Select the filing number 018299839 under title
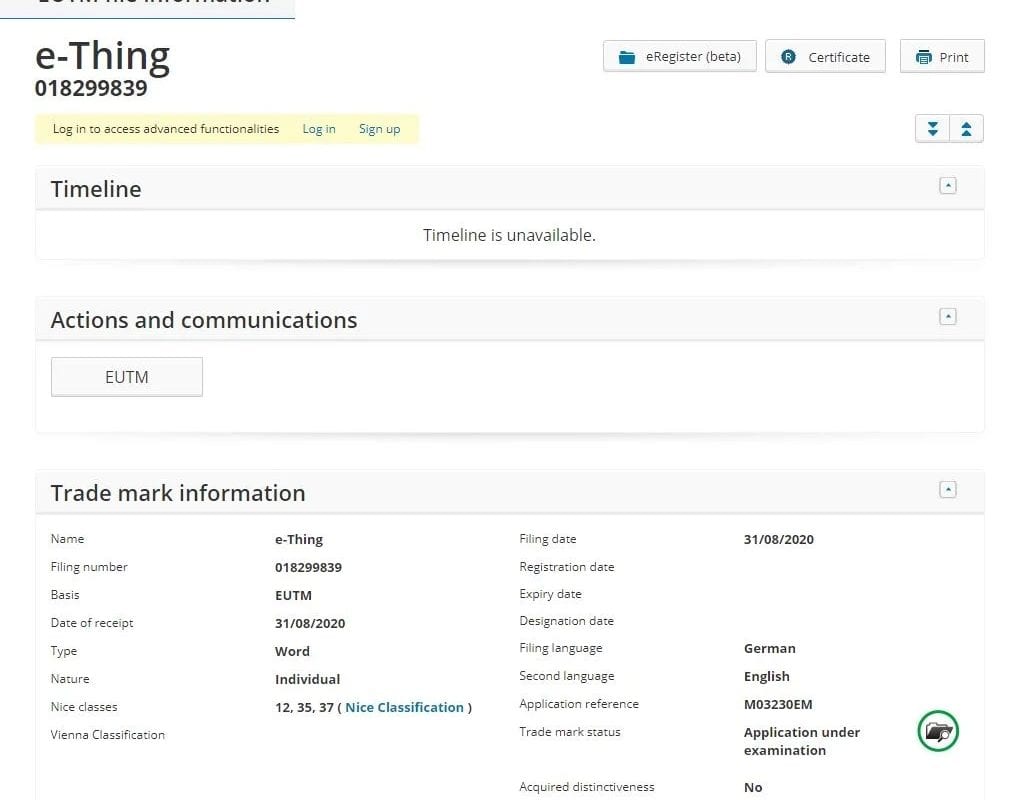 pos(91,88)
